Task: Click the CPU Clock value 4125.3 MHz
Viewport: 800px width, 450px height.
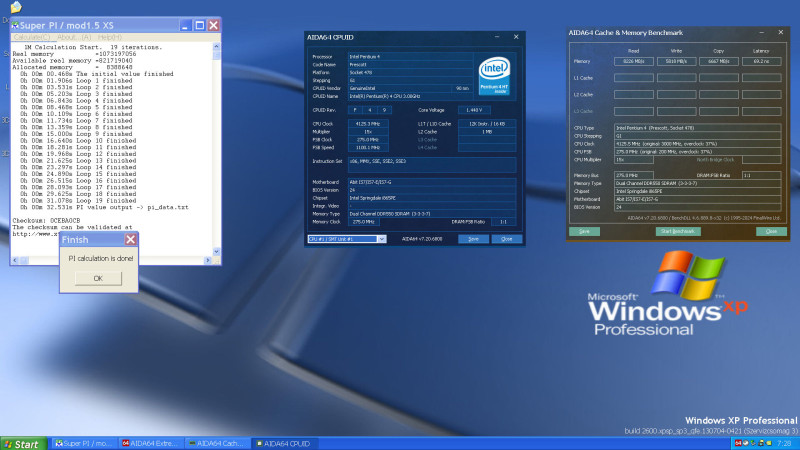Action: point(368,123)
